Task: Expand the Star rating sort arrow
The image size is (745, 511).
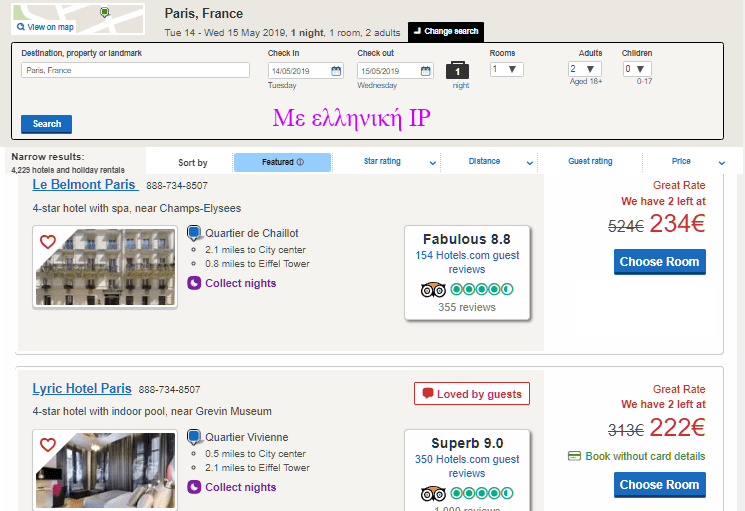Action: pos(433,163)
